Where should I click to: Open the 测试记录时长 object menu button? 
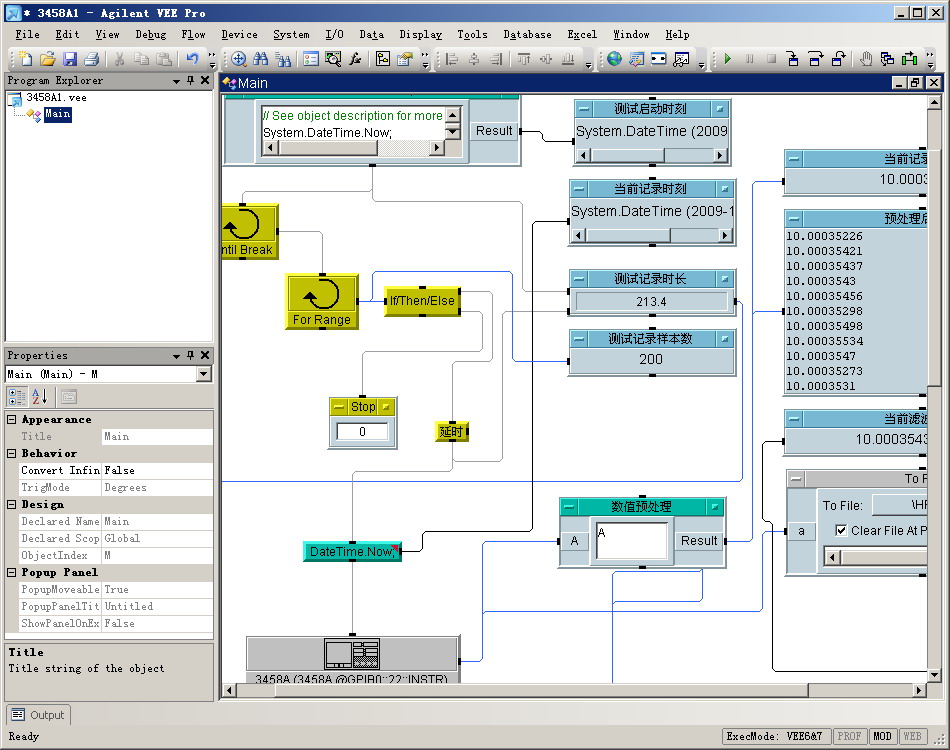(x=579, y=279)
